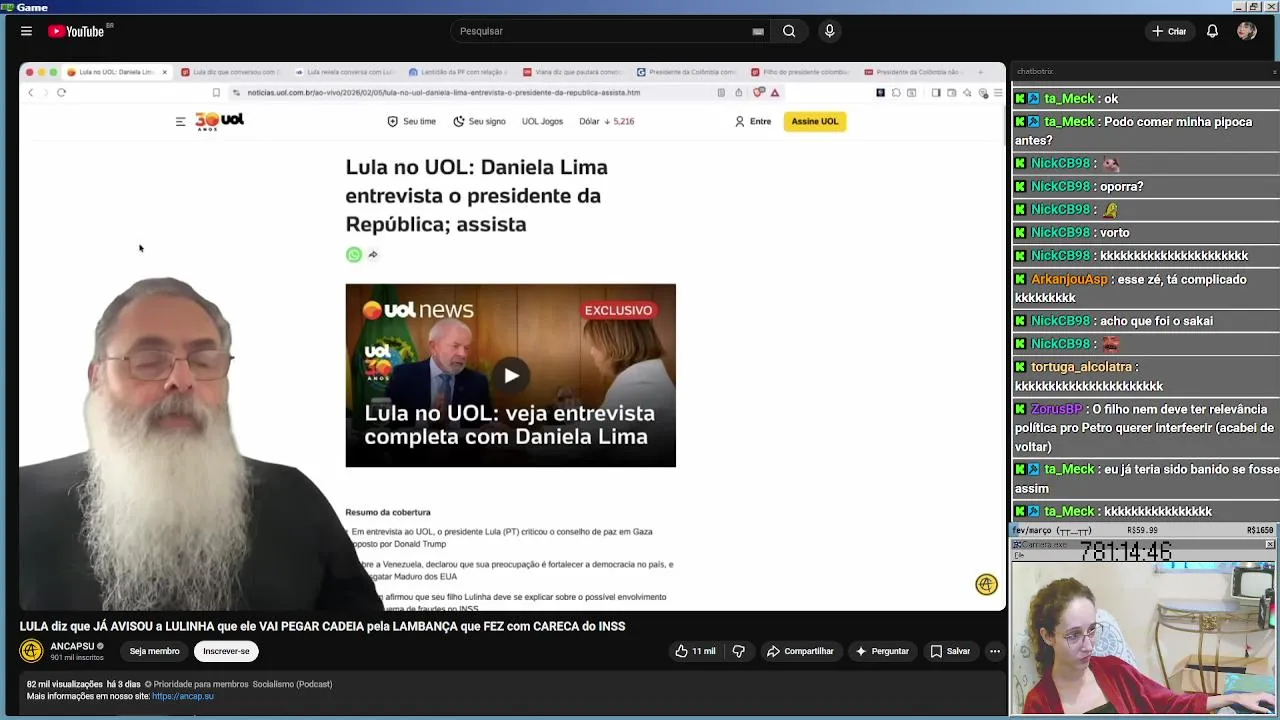Click the Seja membro button
Viewport: 1280px width, 720px height.
point(154,651)
